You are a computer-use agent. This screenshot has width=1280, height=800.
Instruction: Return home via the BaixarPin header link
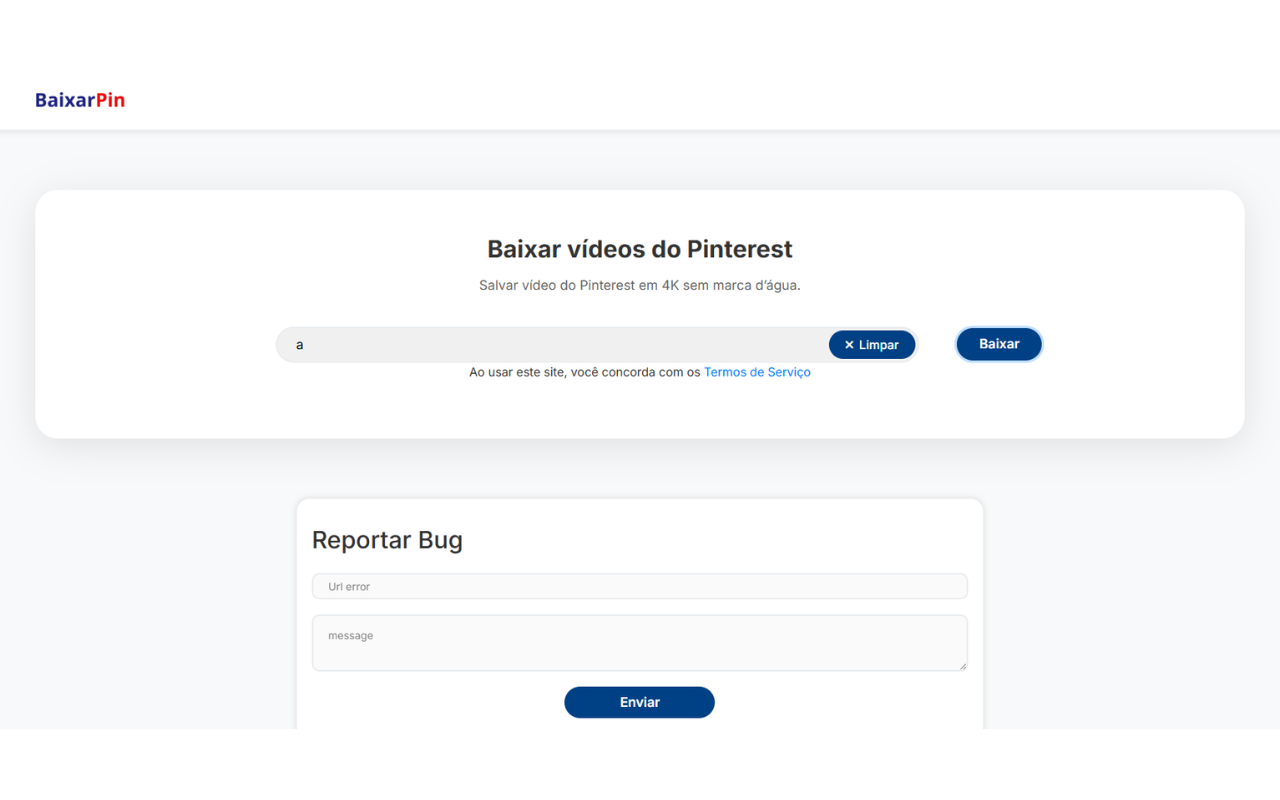[x=80, y=99]
